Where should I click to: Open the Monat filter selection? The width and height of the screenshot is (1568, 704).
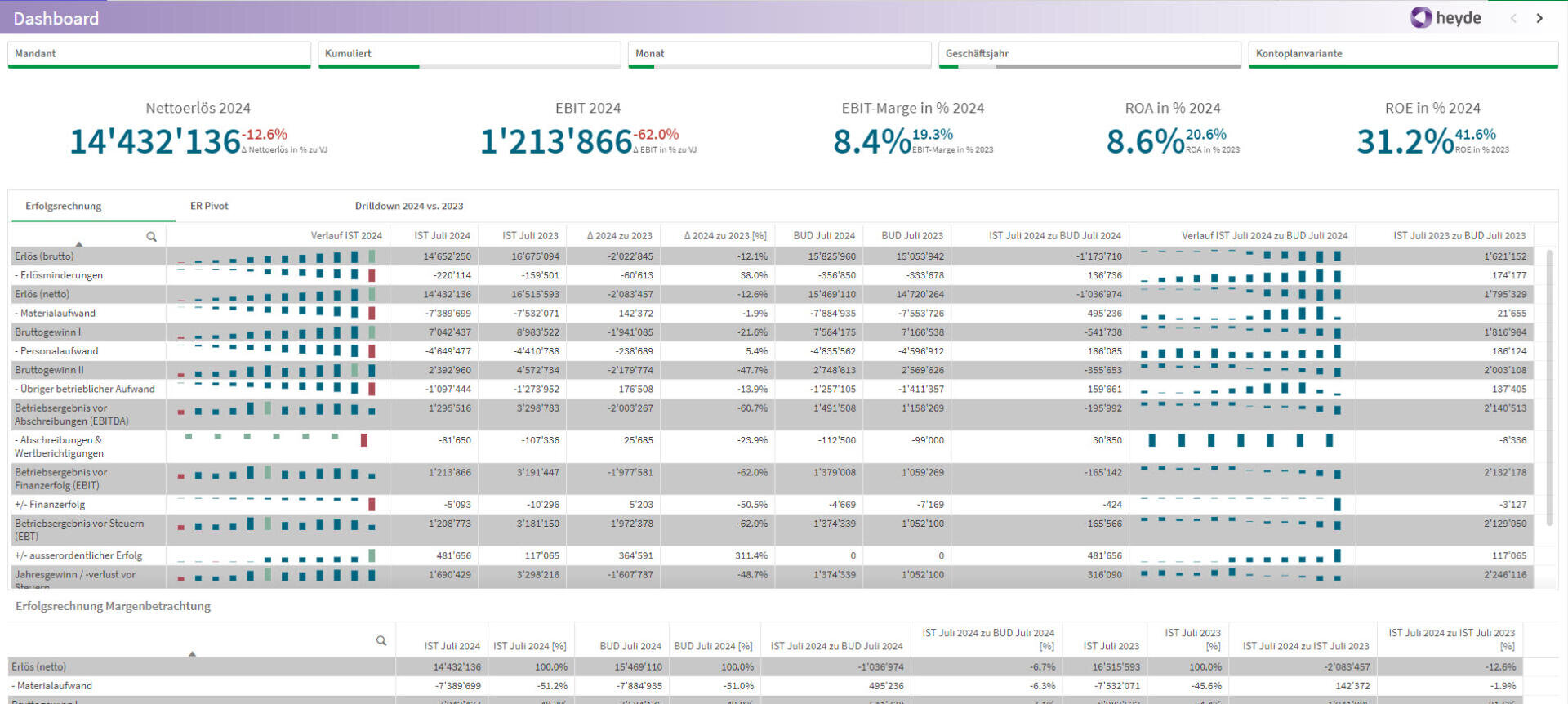[779, 54]
